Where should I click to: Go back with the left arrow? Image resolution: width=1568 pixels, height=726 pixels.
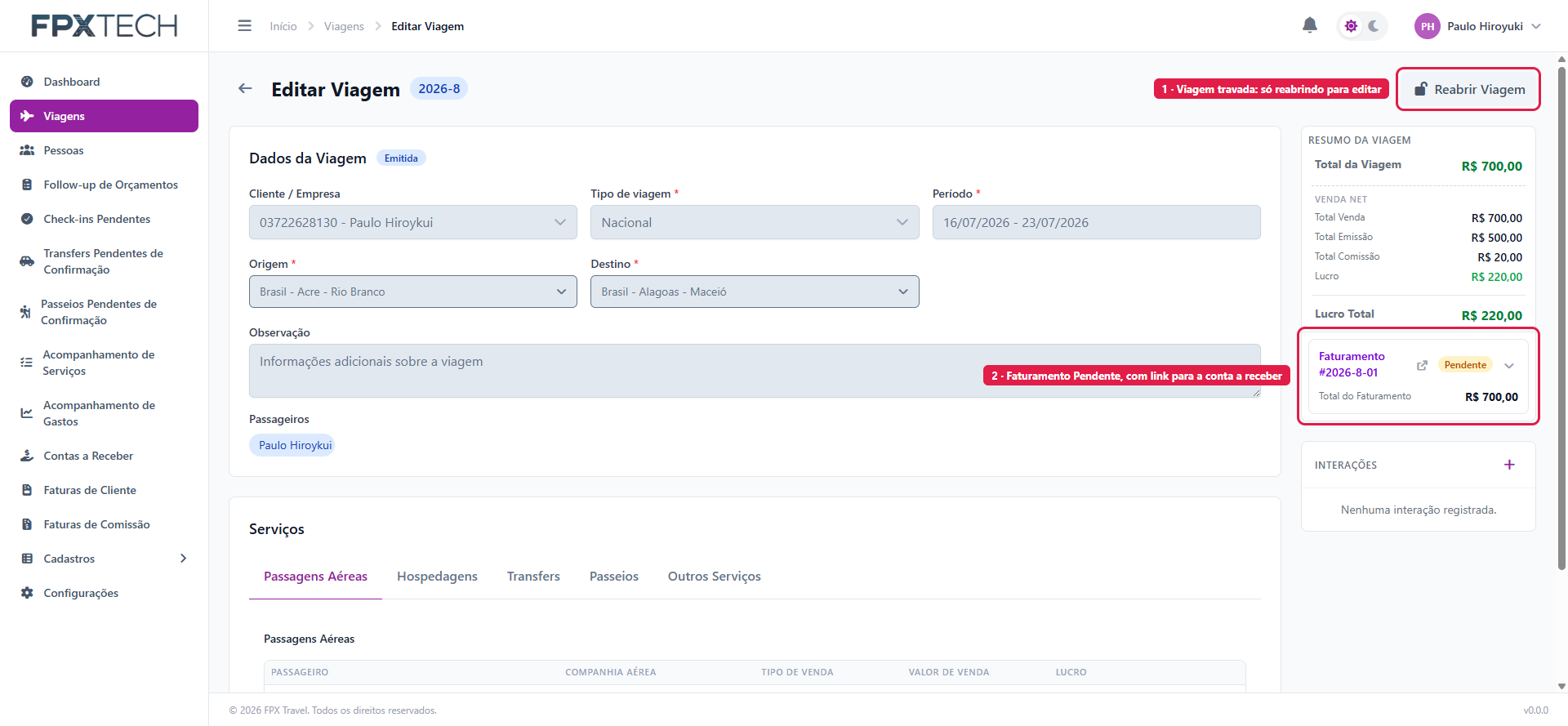[245, 88]
